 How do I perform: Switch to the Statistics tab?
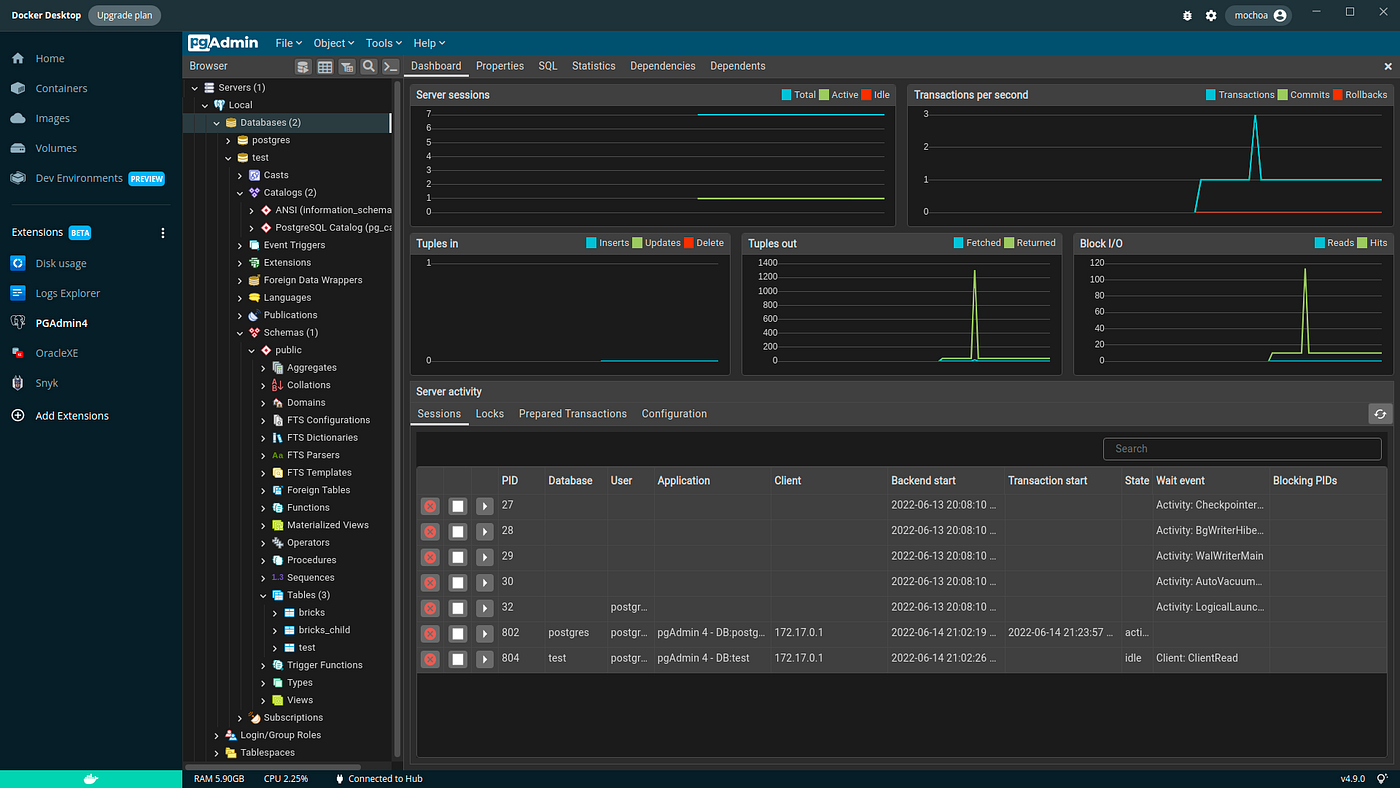593,65
